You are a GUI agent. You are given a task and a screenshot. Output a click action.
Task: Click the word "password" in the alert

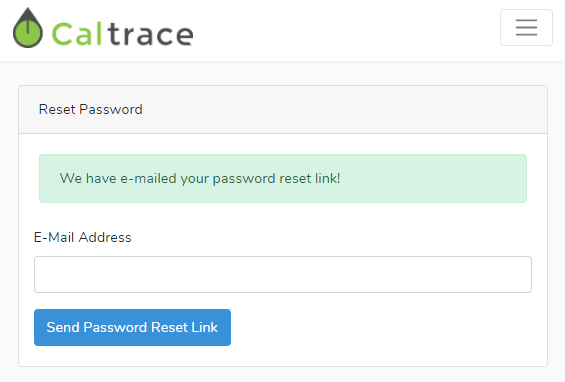pyautogui.click(x=244, y=179)
